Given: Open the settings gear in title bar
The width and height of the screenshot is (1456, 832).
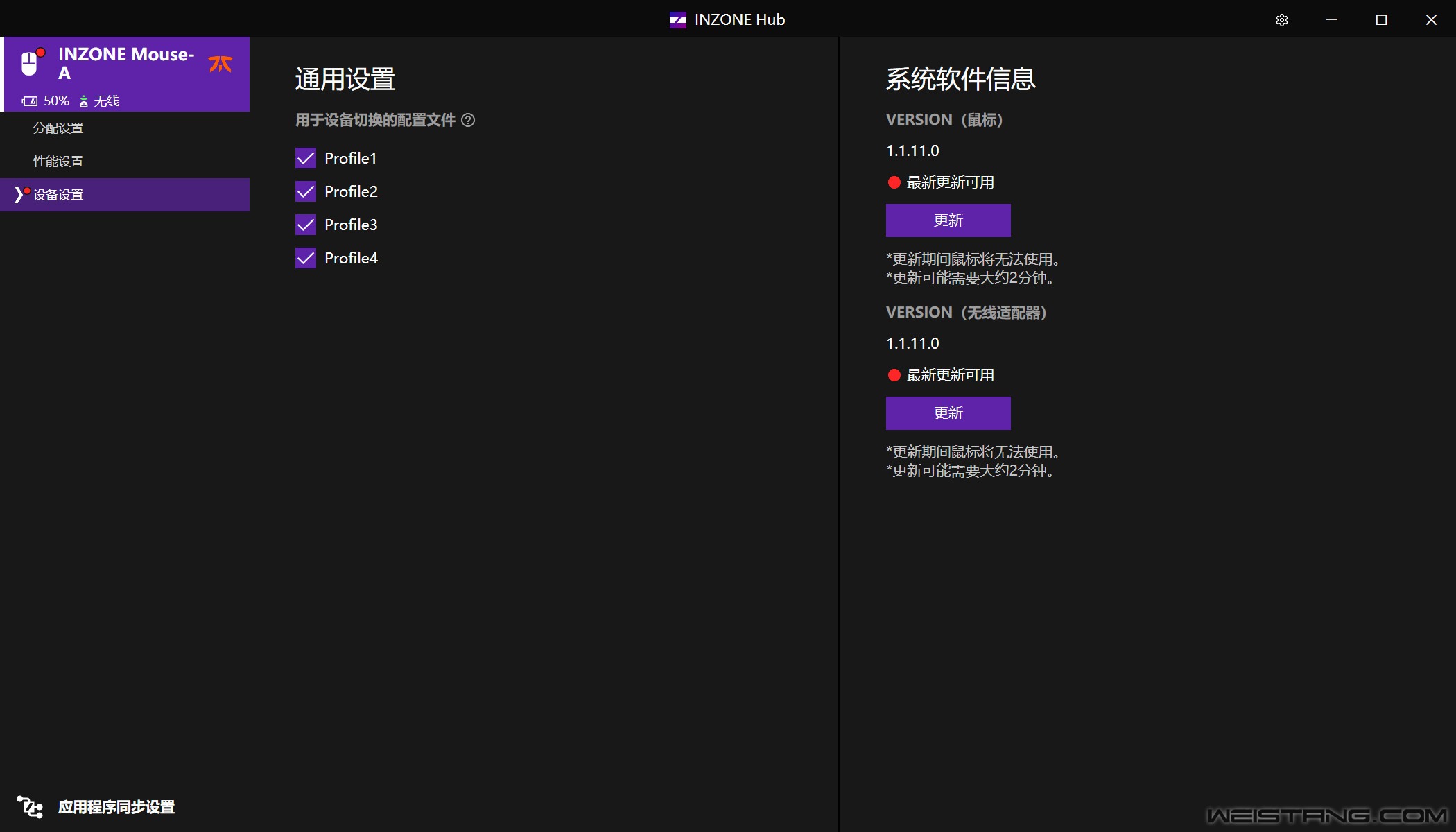Looking at the screenshot, I should pos(1281,19).
